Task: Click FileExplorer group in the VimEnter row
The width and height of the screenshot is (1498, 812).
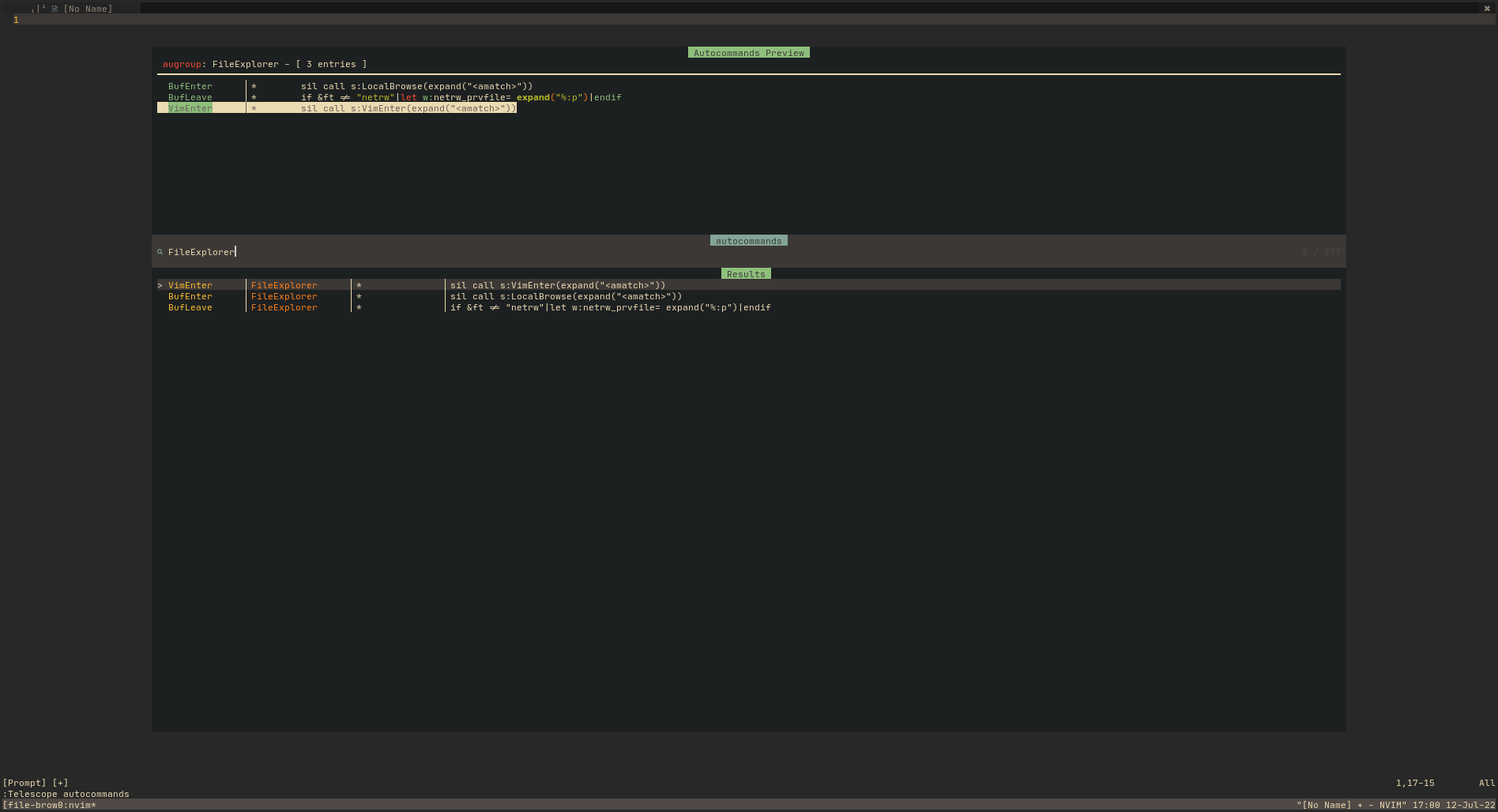Action: [284, 285]
